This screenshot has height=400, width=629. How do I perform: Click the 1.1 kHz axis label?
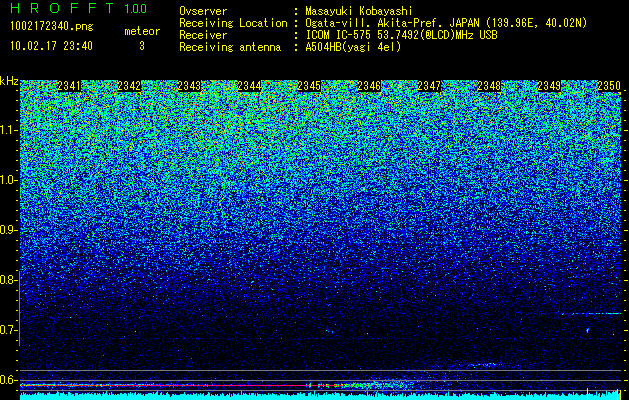[8, 130]
